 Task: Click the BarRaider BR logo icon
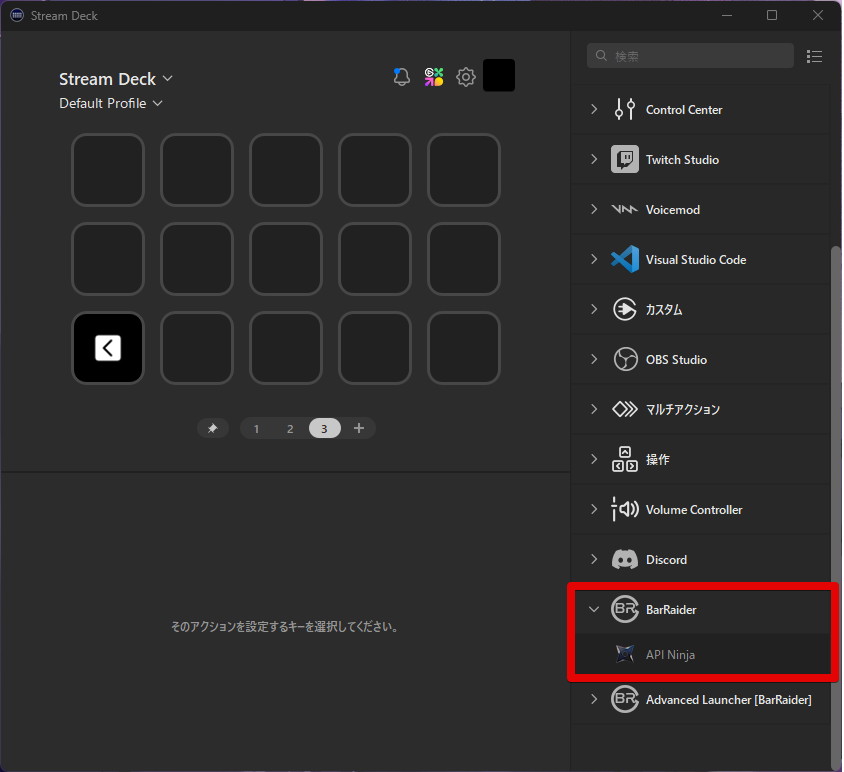click(x=624, y=609)
